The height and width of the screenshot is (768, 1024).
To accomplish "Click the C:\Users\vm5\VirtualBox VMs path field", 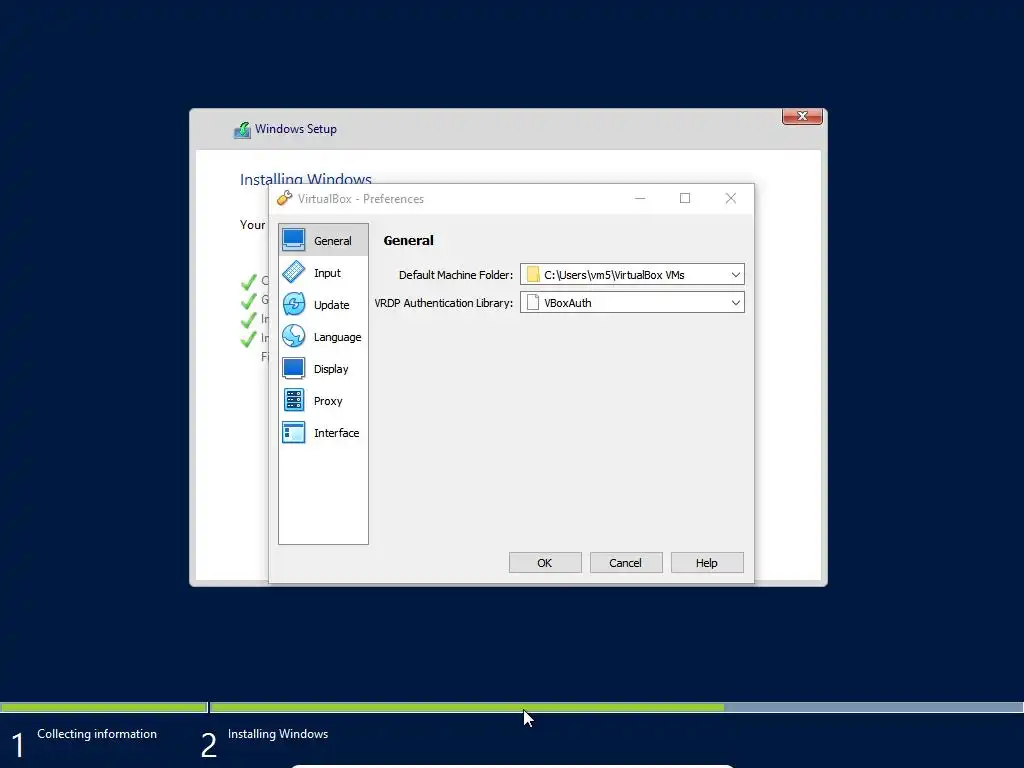I will (x=632, y=275).
